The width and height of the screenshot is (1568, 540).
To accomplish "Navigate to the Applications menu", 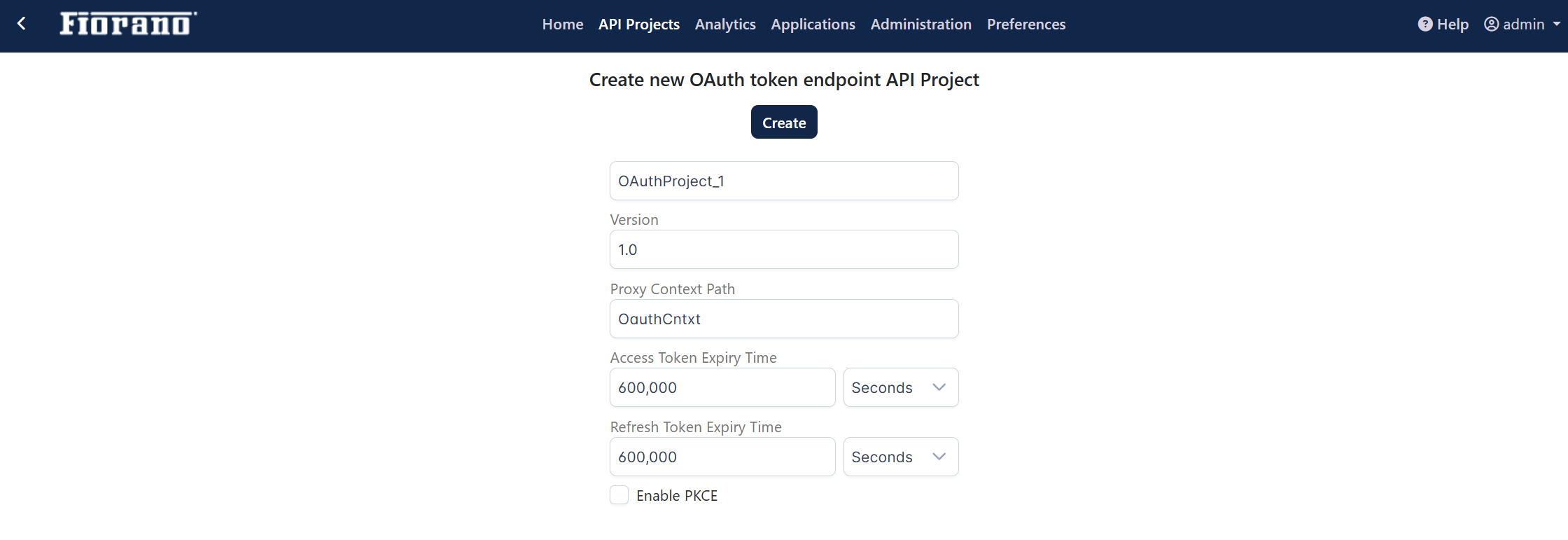I will [x=813, y=25].
